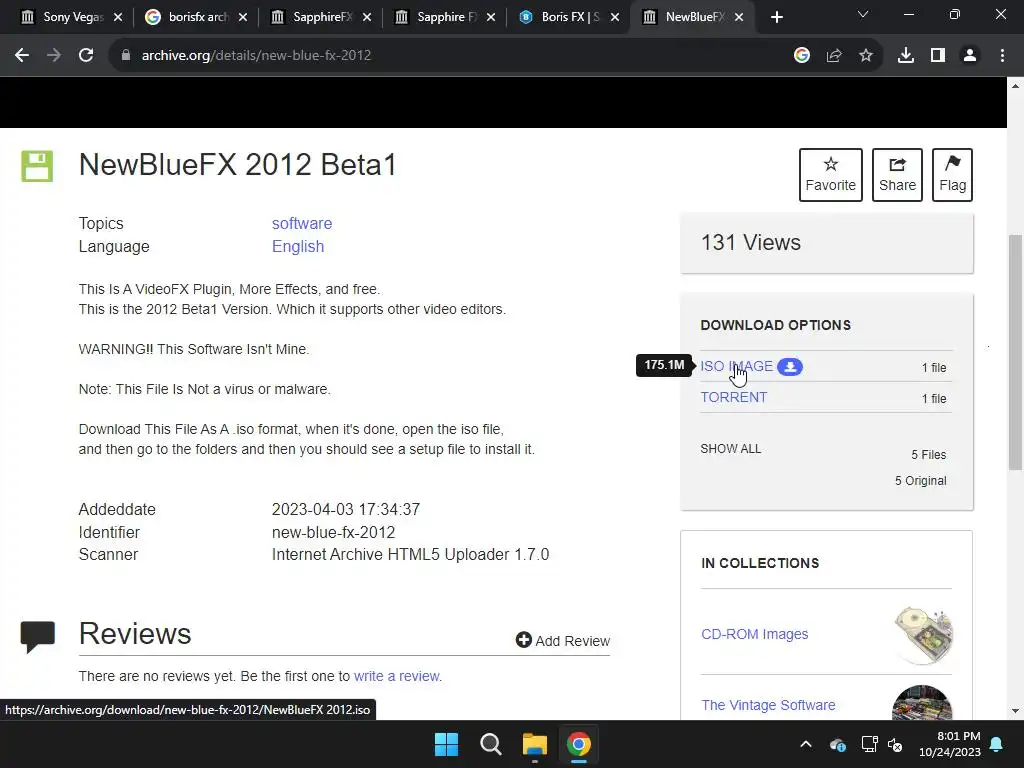Open Google icon in address bar

point(801,56)
